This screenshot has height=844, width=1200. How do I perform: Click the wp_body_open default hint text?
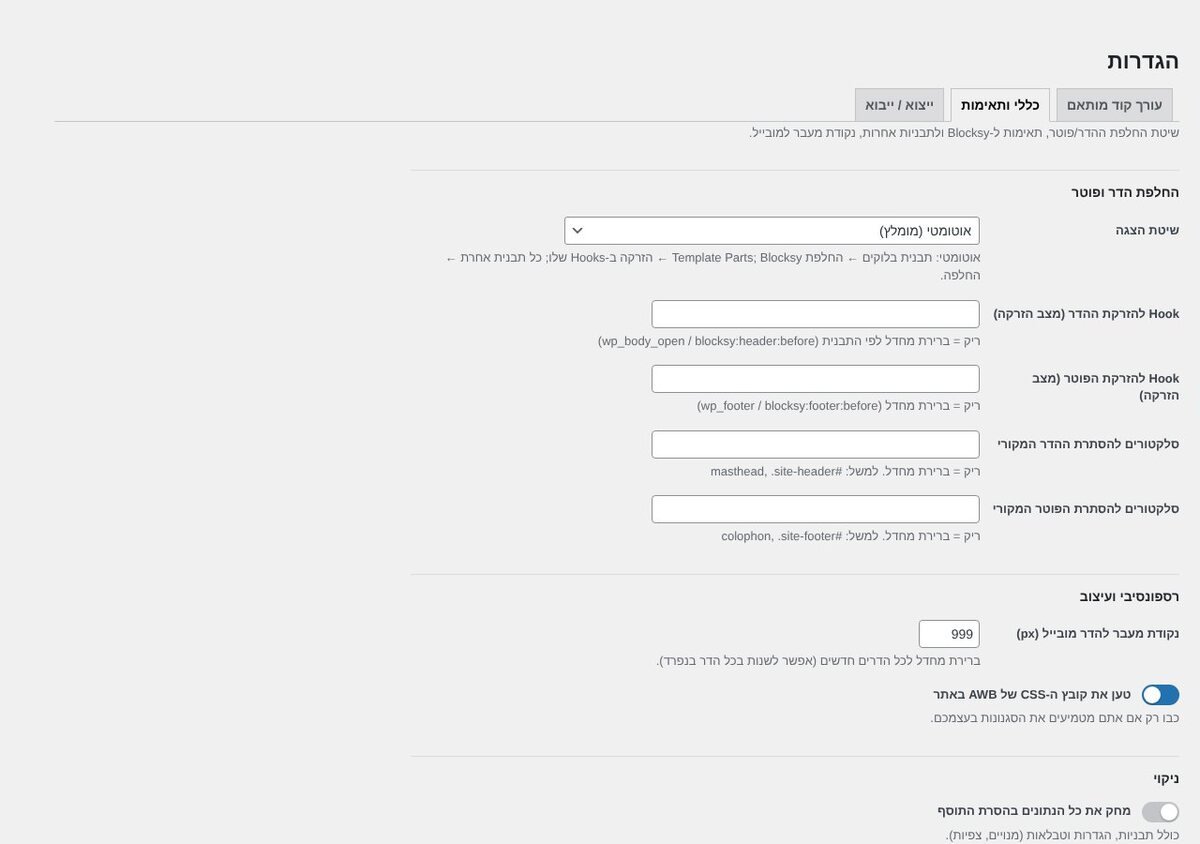(789, 341)
